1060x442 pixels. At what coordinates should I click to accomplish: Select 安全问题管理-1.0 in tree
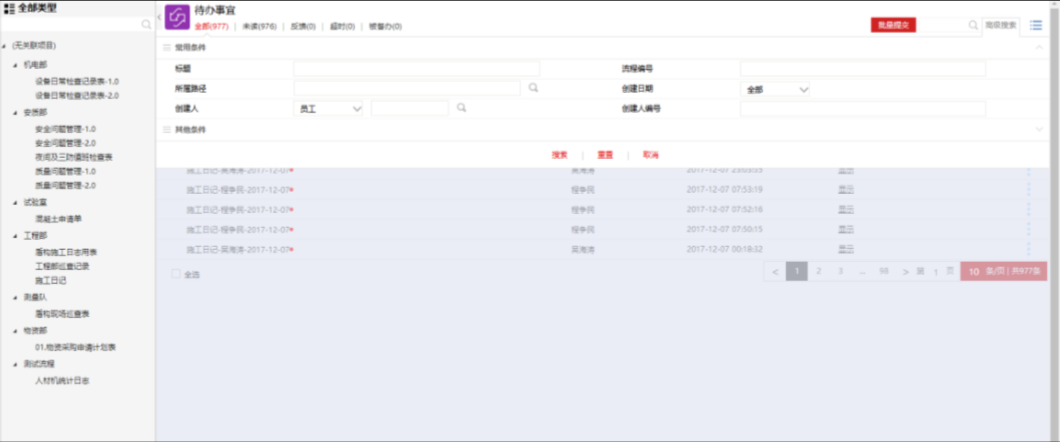tap(65, 128)
